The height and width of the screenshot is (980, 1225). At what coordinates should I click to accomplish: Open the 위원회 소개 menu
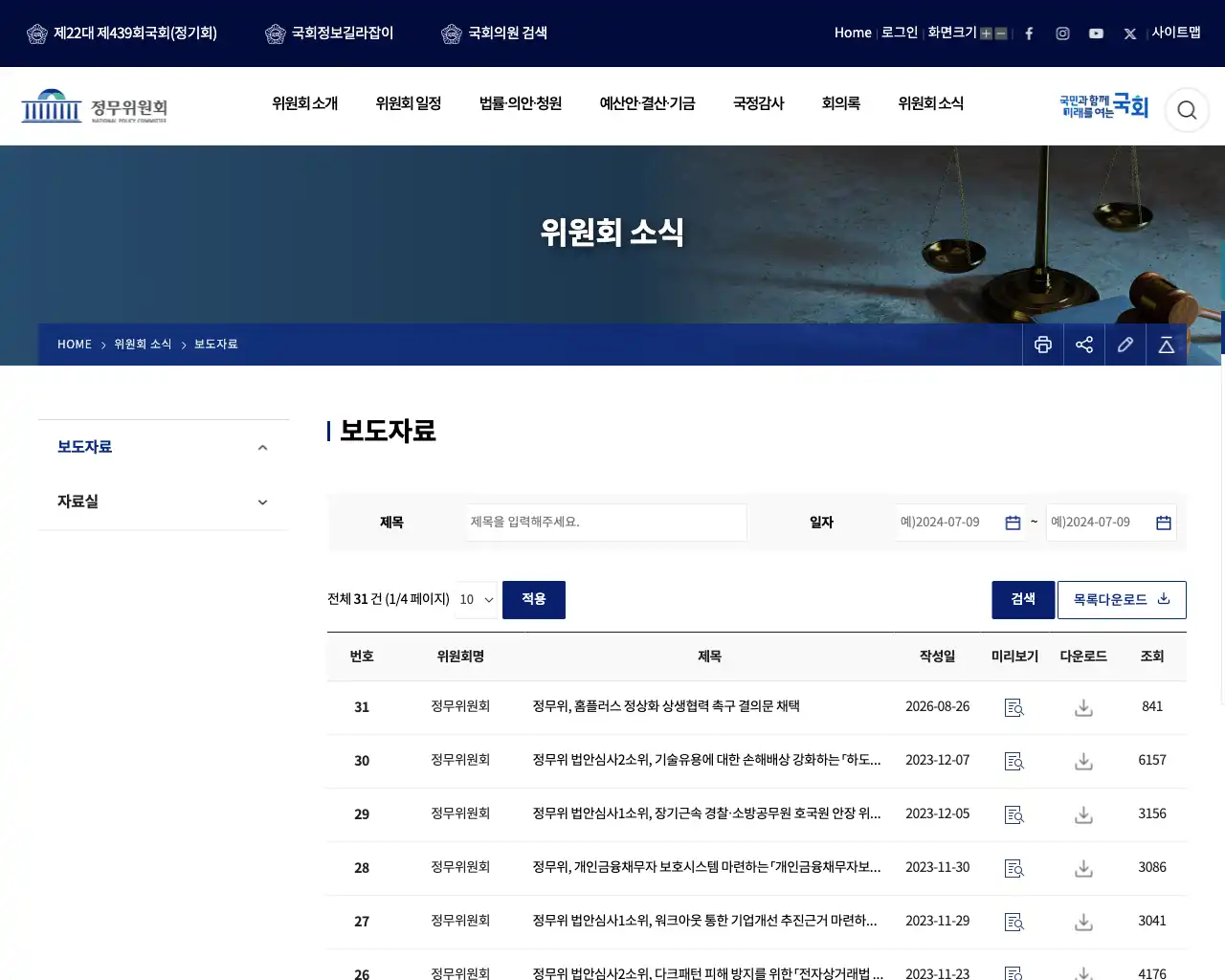304,103
